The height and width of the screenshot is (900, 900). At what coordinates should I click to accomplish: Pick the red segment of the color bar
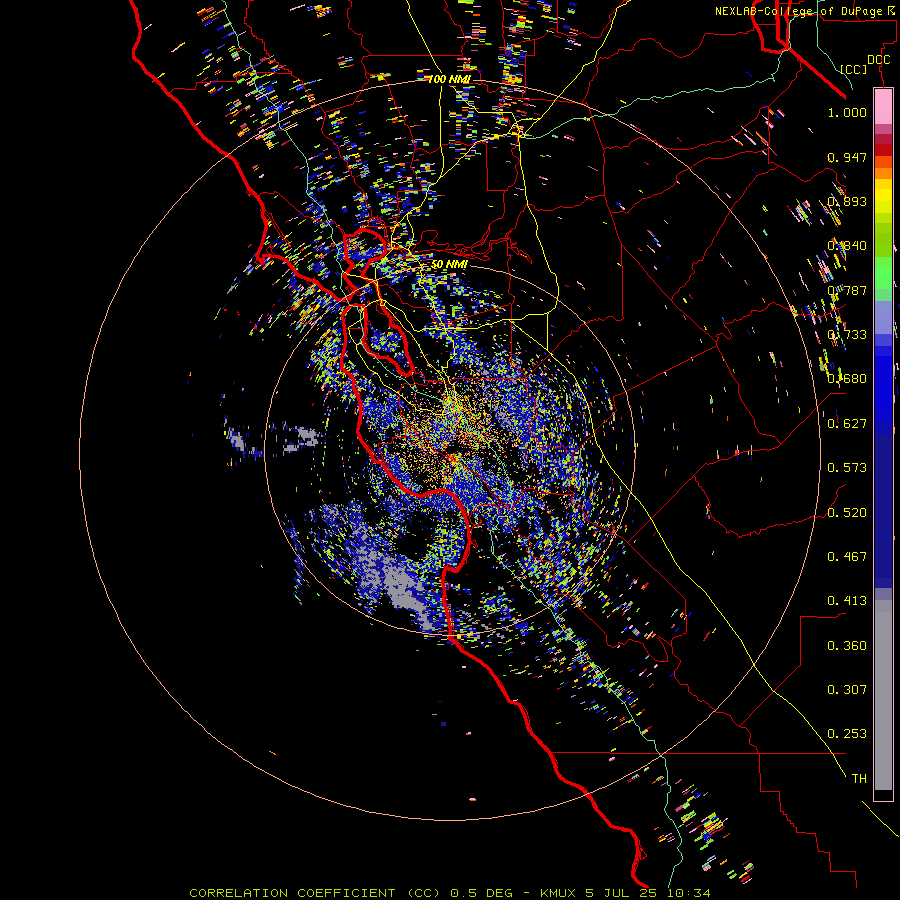click(883, 149)
